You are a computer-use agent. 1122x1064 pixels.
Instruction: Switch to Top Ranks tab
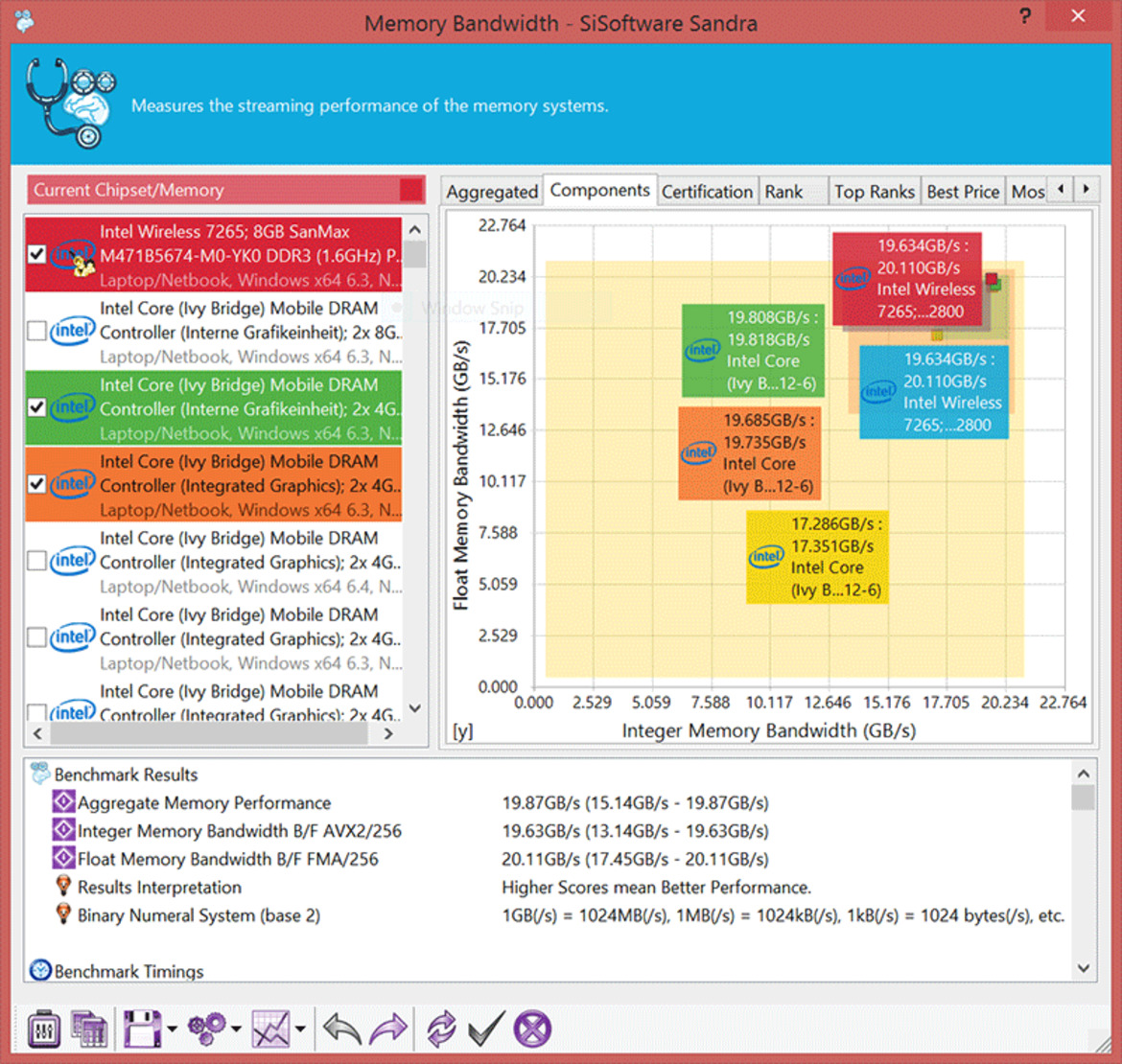875,192
